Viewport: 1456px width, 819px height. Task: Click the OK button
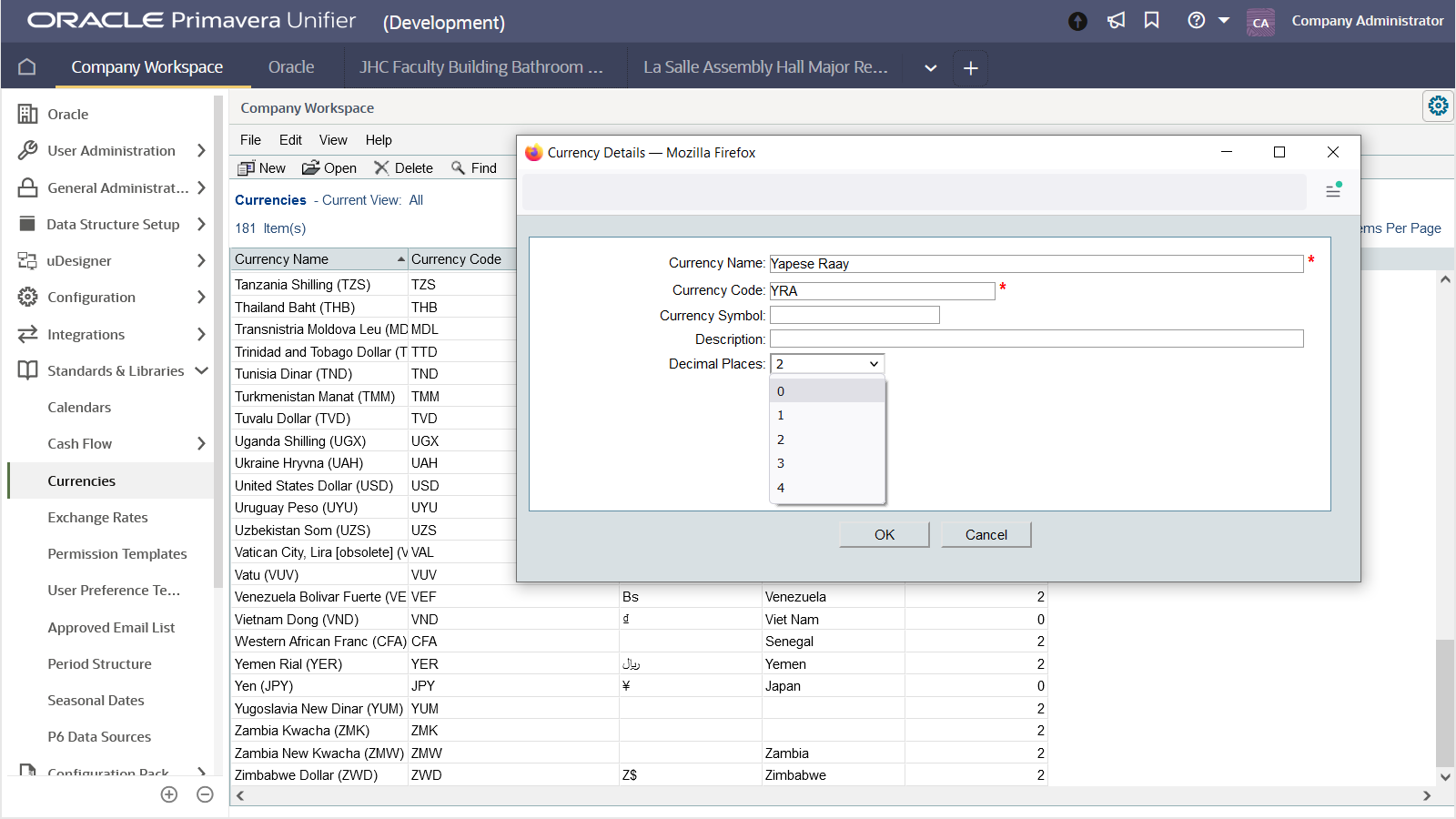pyautogui.click(x=885, y=535)
